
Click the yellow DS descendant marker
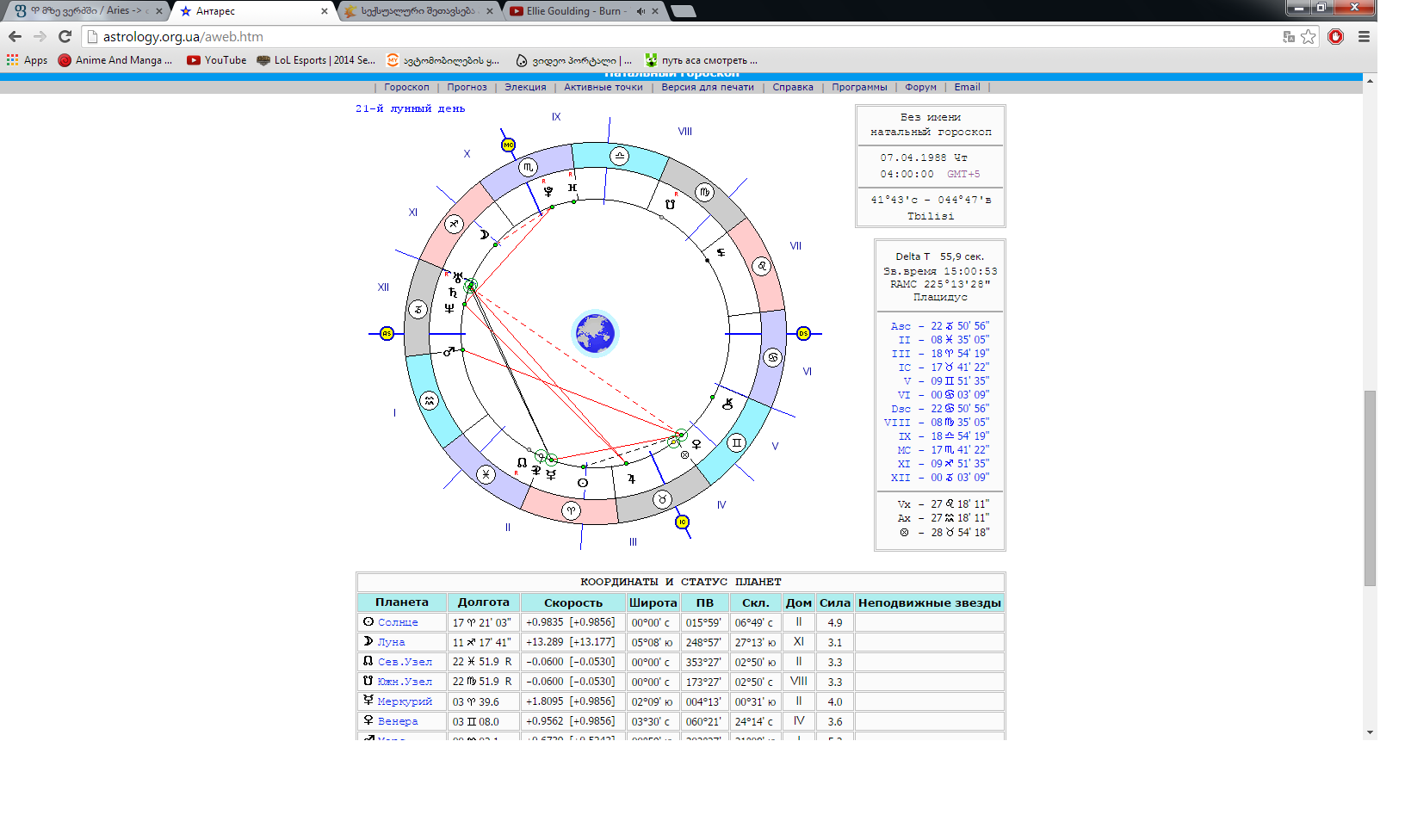pos(803,333)
